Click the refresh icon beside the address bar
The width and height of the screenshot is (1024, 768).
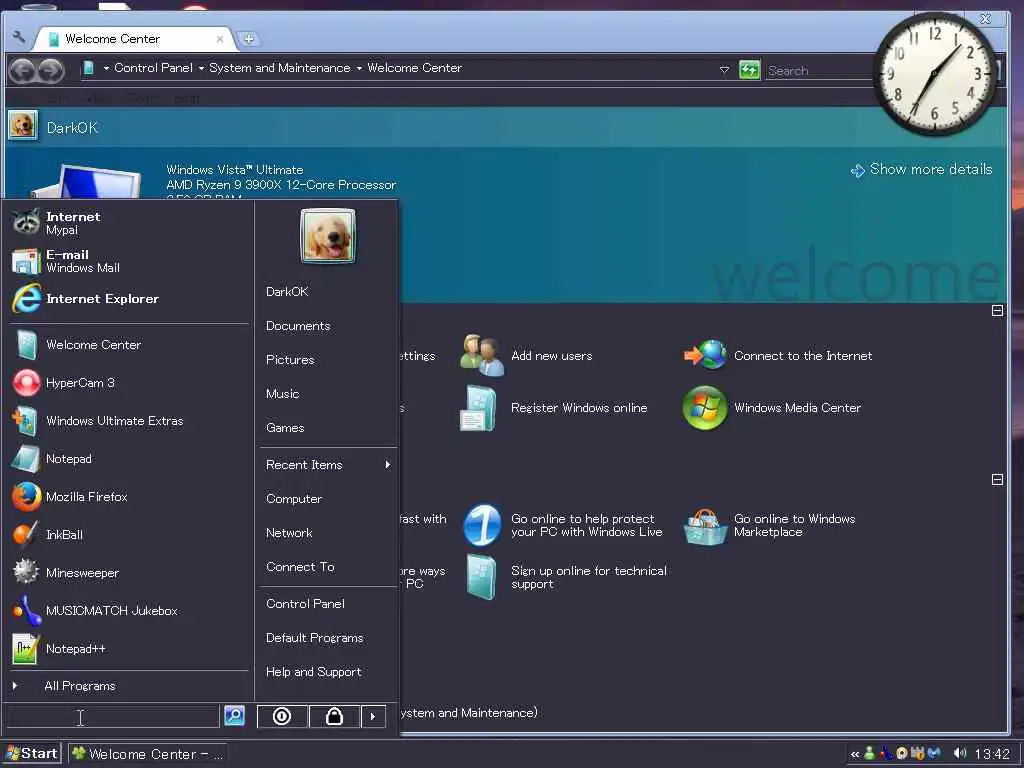749,70
